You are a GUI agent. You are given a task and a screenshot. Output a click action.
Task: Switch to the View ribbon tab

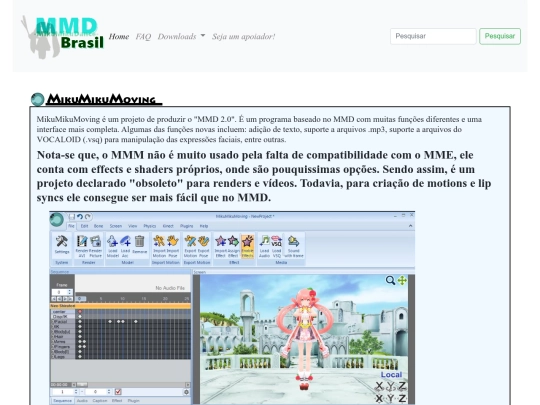tap(133, 226)
